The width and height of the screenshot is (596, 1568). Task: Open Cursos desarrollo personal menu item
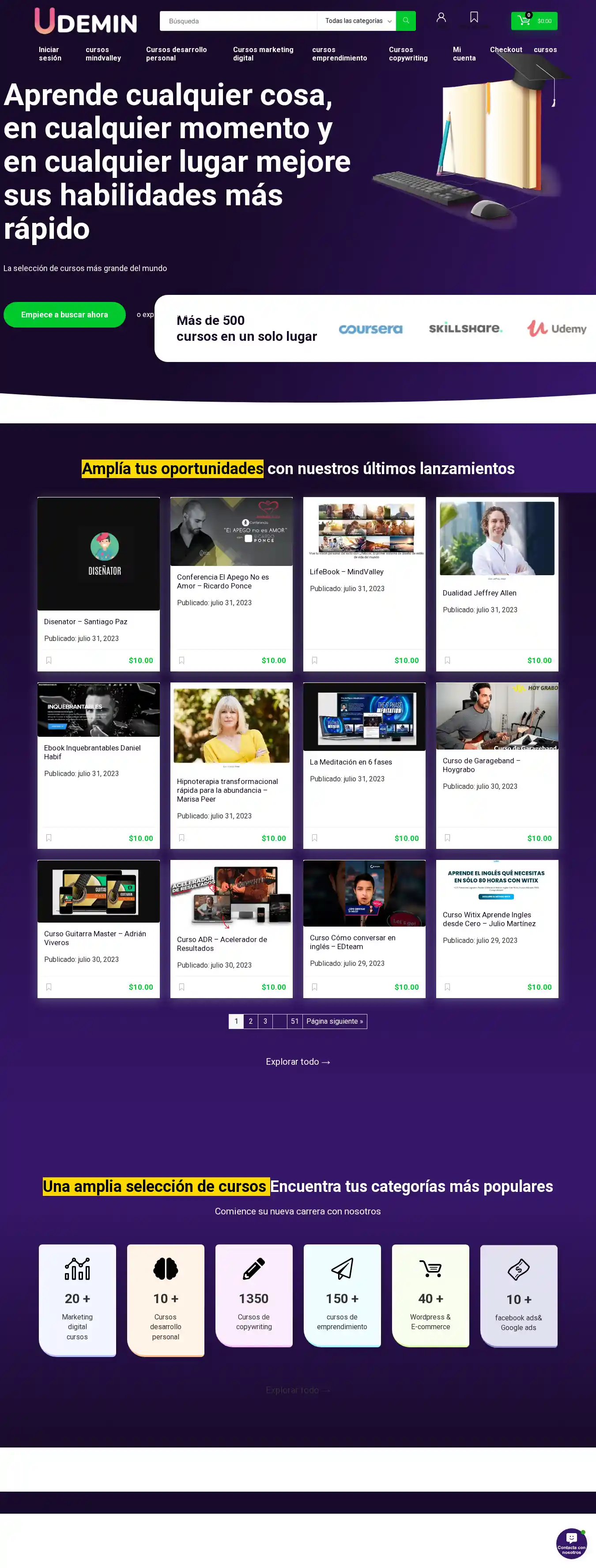click(x=176, y=54)
